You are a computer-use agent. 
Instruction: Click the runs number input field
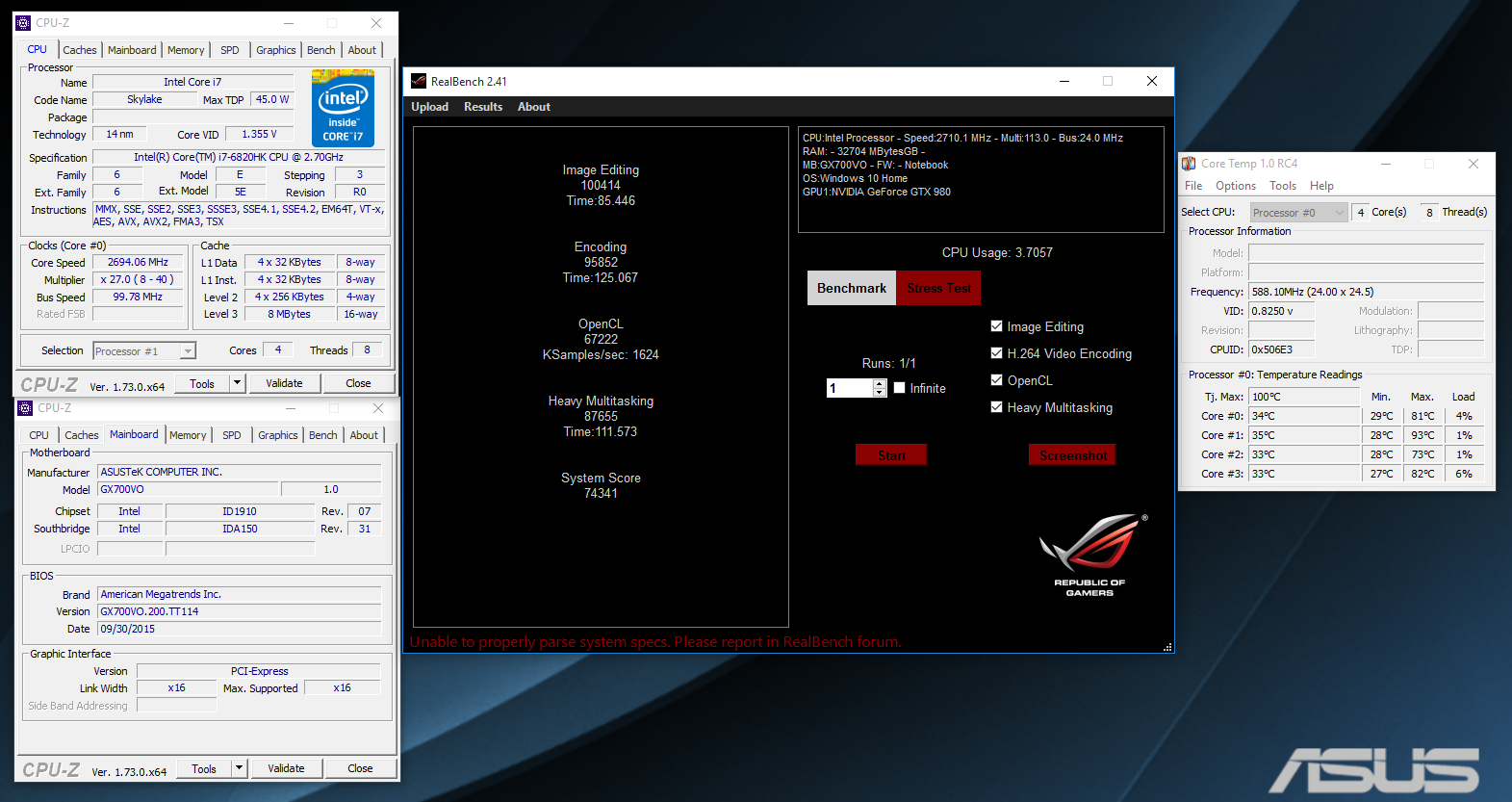850,388
